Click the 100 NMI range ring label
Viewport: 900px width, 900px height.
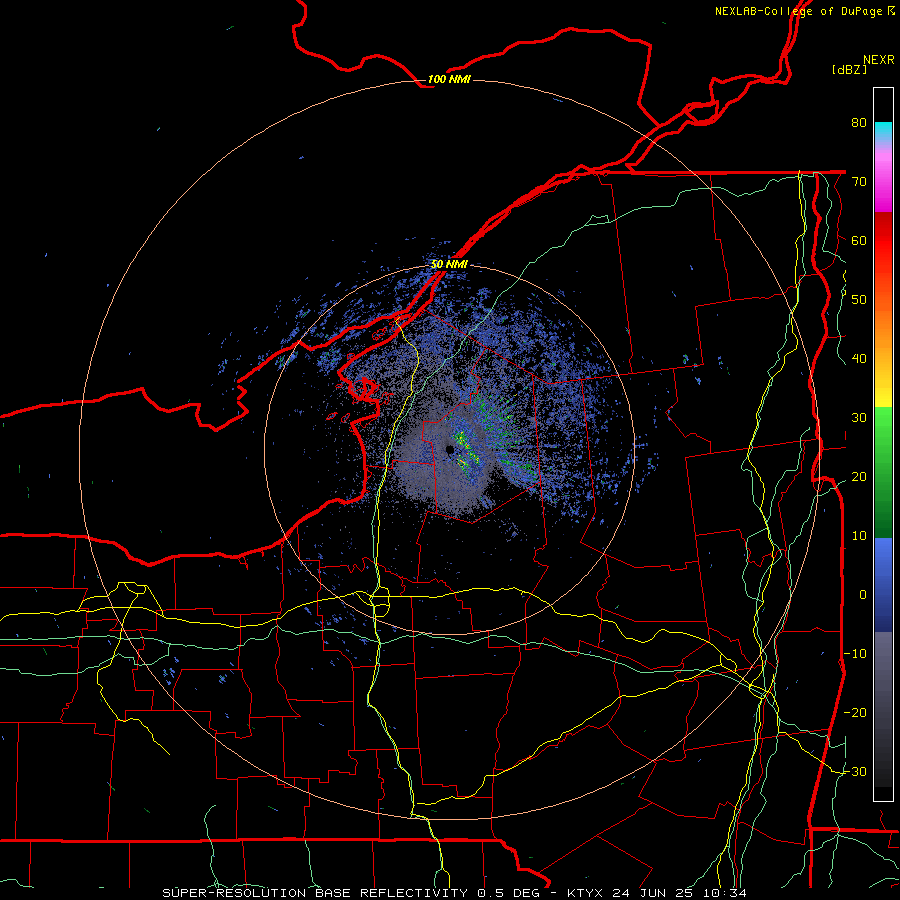pos(449,79)
